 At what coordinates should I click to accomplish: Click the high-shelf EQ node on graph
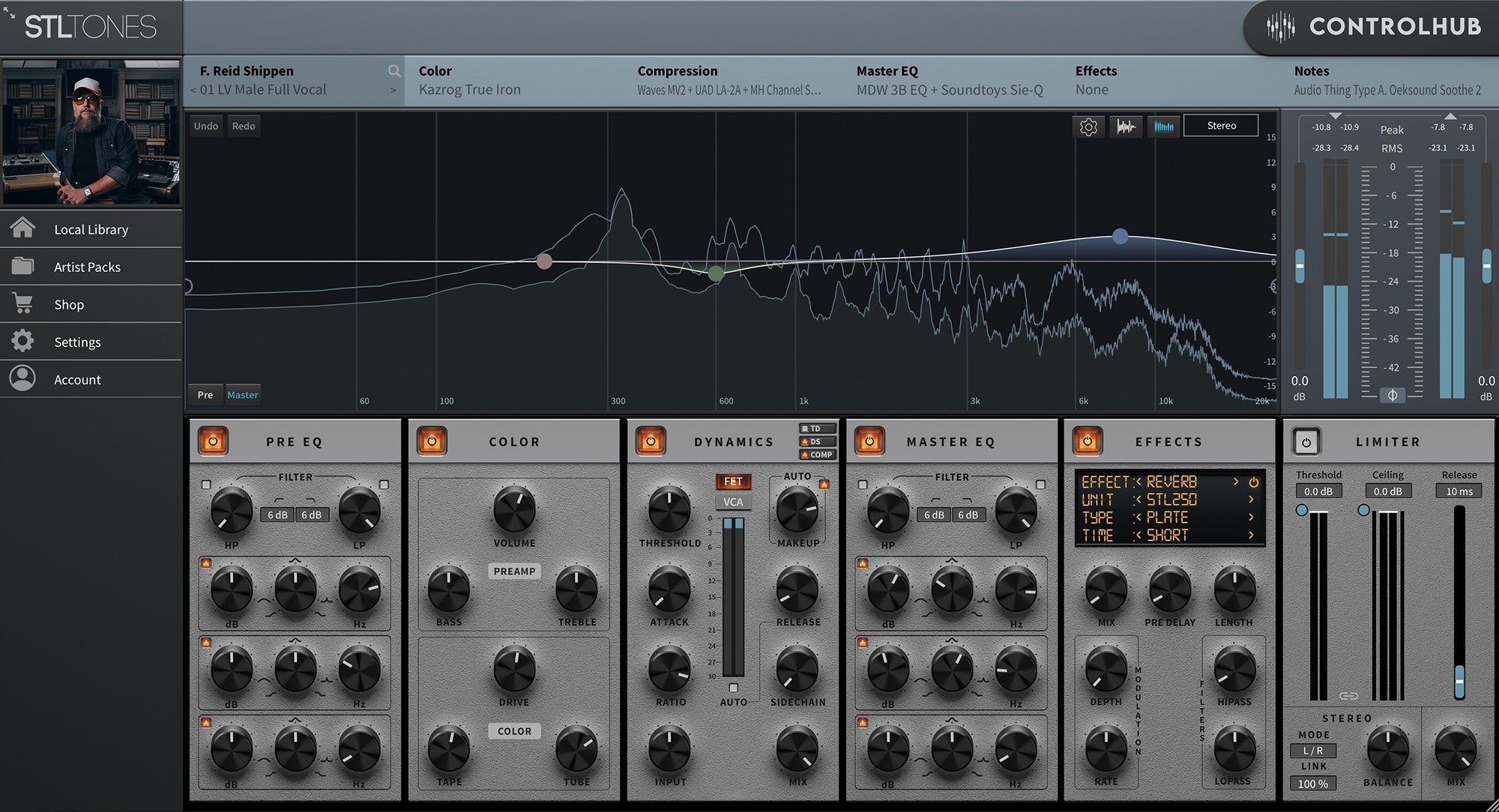pos(1120,237)
